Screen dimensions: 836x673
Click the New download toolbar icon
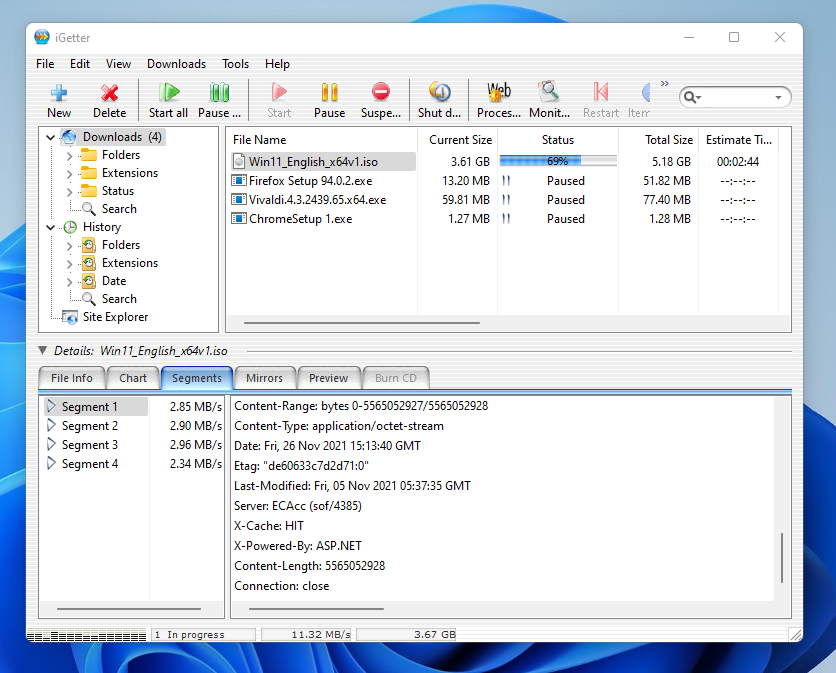point(59,93)
